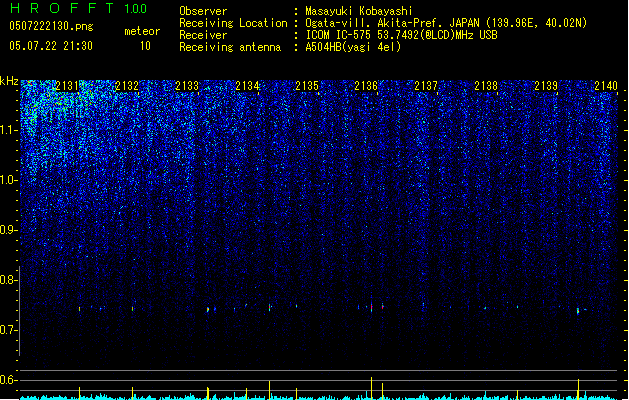629x400 pixels.
Task: Click the kHz axis unit label
Action: pos(9,81)
